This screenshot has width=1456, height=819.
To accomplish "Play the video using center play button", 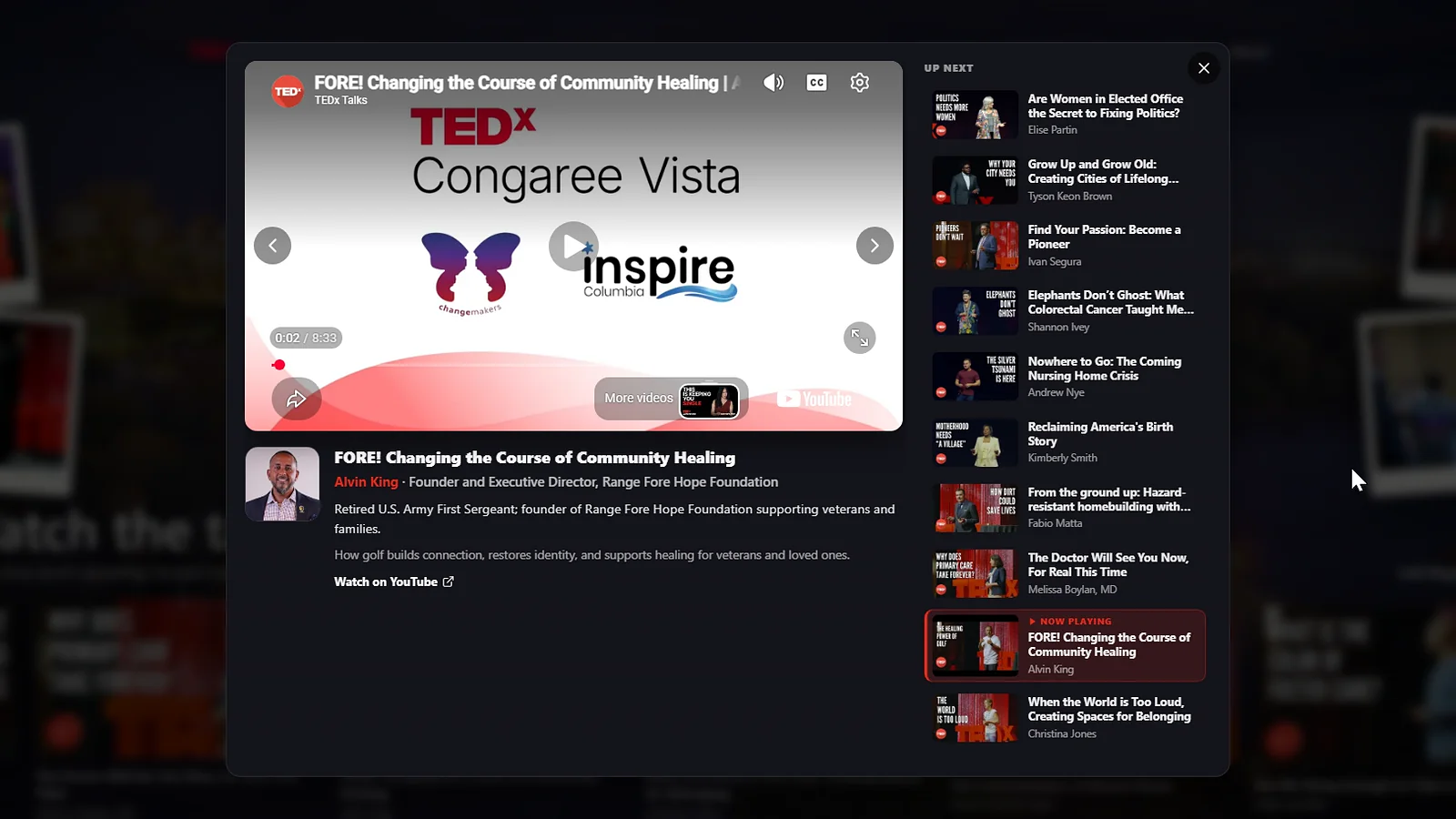I will tap(573, 247).
